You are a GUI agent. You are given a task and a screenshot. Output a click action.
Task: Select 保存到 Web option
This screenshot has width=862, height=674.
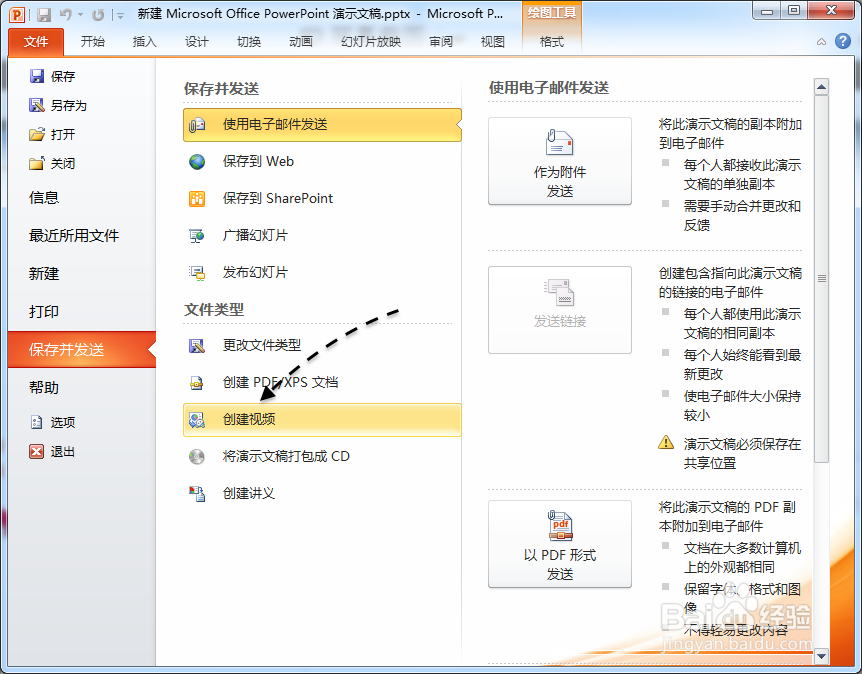point(322,162)
